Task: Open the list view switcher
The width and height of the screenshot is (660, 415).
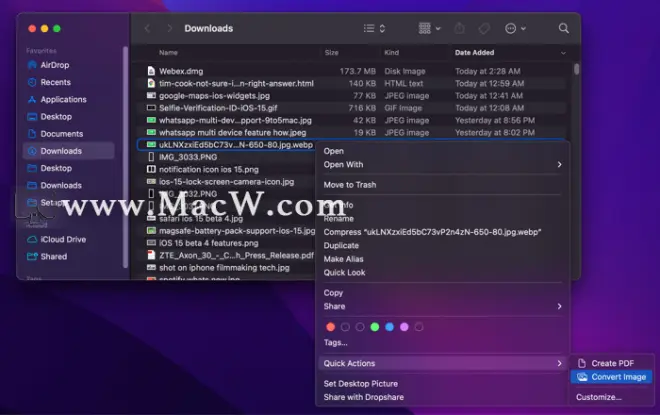Action: pyautogui.click(x=374, y=28)
